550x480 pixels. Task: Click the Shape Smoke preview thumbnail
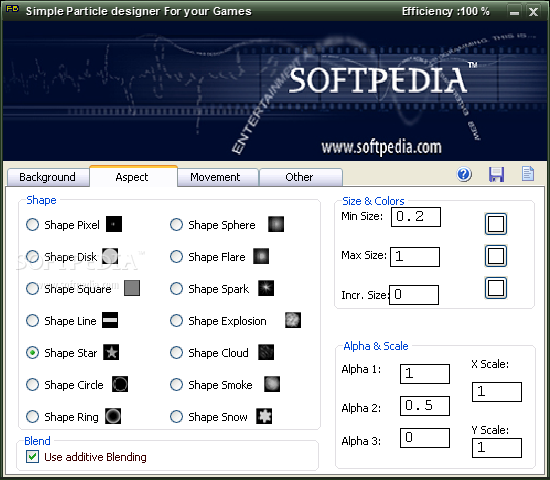pos(272,384)
